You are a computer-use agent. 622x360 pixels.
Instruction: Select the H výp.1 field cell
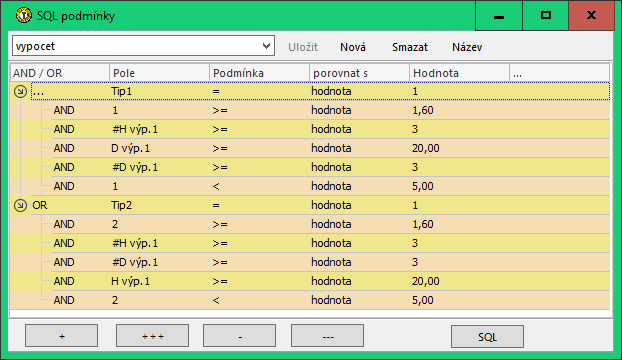coord(131,281)
